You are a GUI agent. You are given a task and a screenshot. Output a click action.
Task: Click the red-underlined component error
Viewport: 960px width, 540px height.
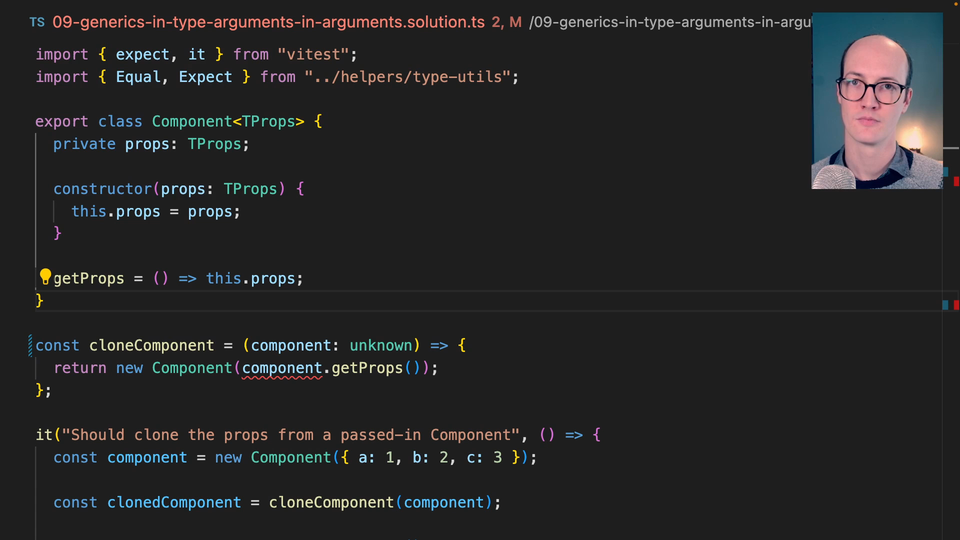[x=282, y=368]
